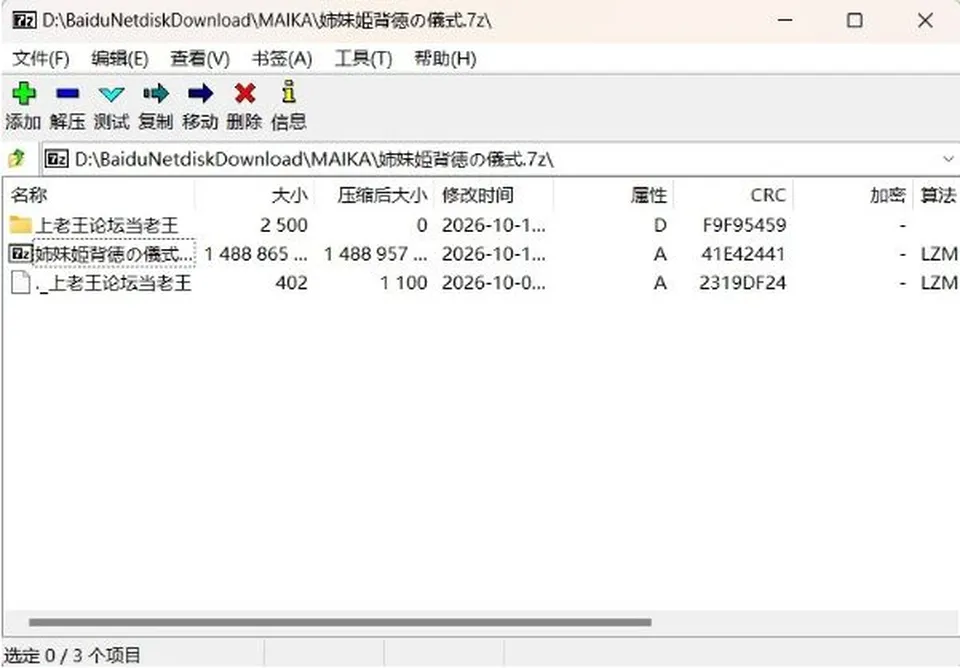The height and width of the screenshot is (668, 960).
Task: Click the CRC value 41E42441
Action: (x=743, y=253)
